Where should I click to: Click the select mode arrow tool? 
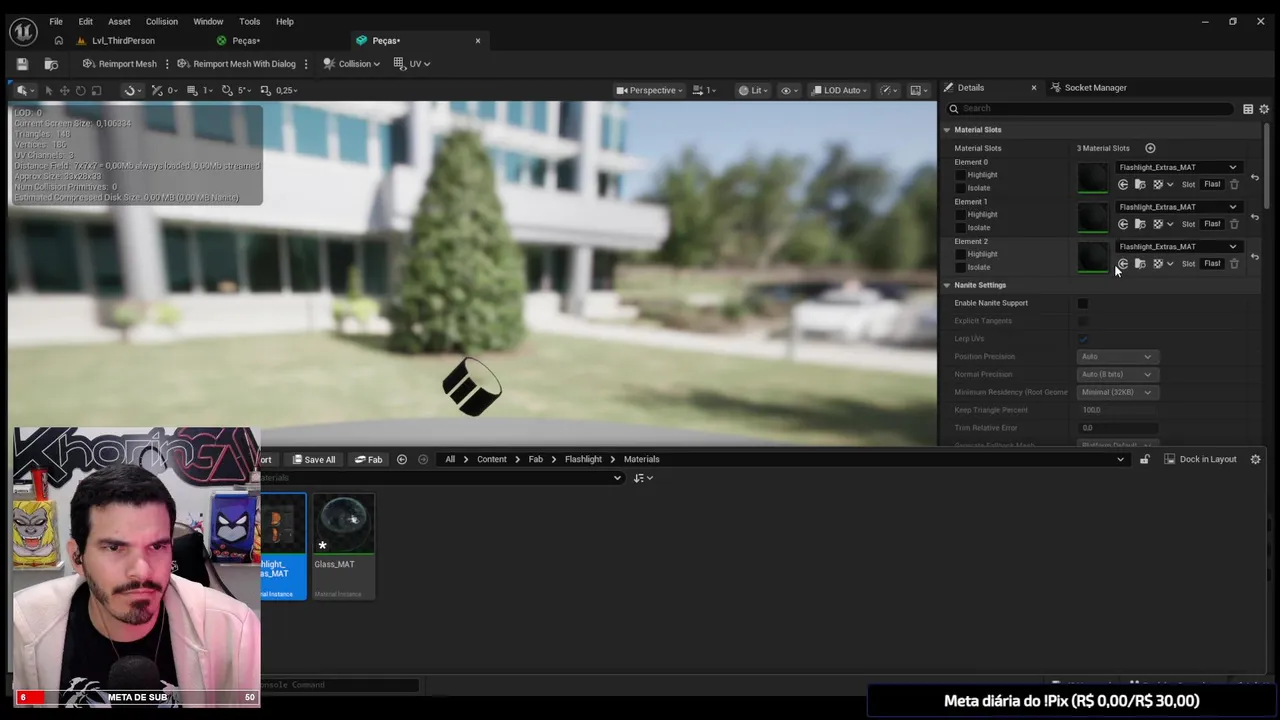(x=48, y=90)
